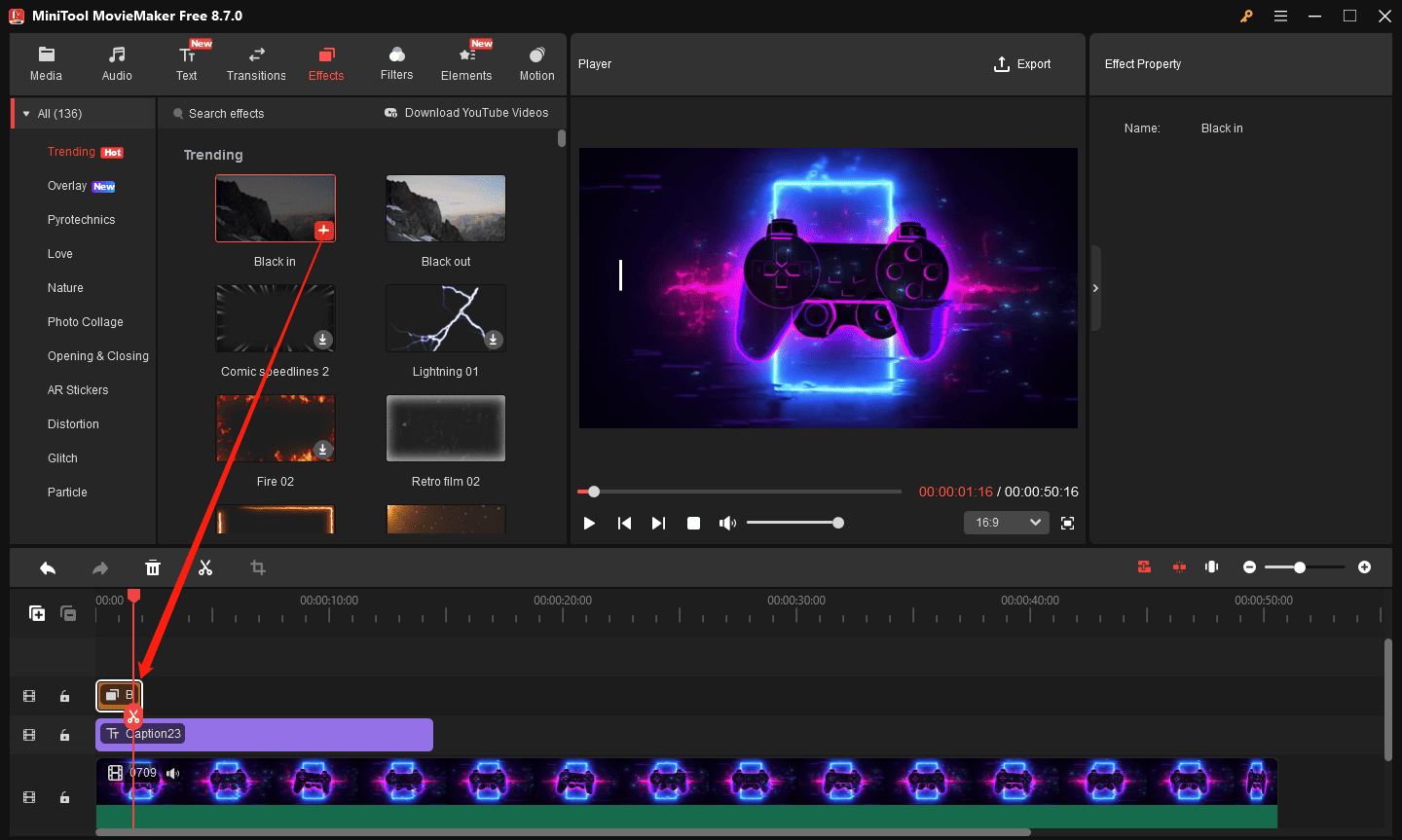The width and height of the screenshot is (1402, 840).
Task: Jump to next frame
Action: tap(658, 523)
